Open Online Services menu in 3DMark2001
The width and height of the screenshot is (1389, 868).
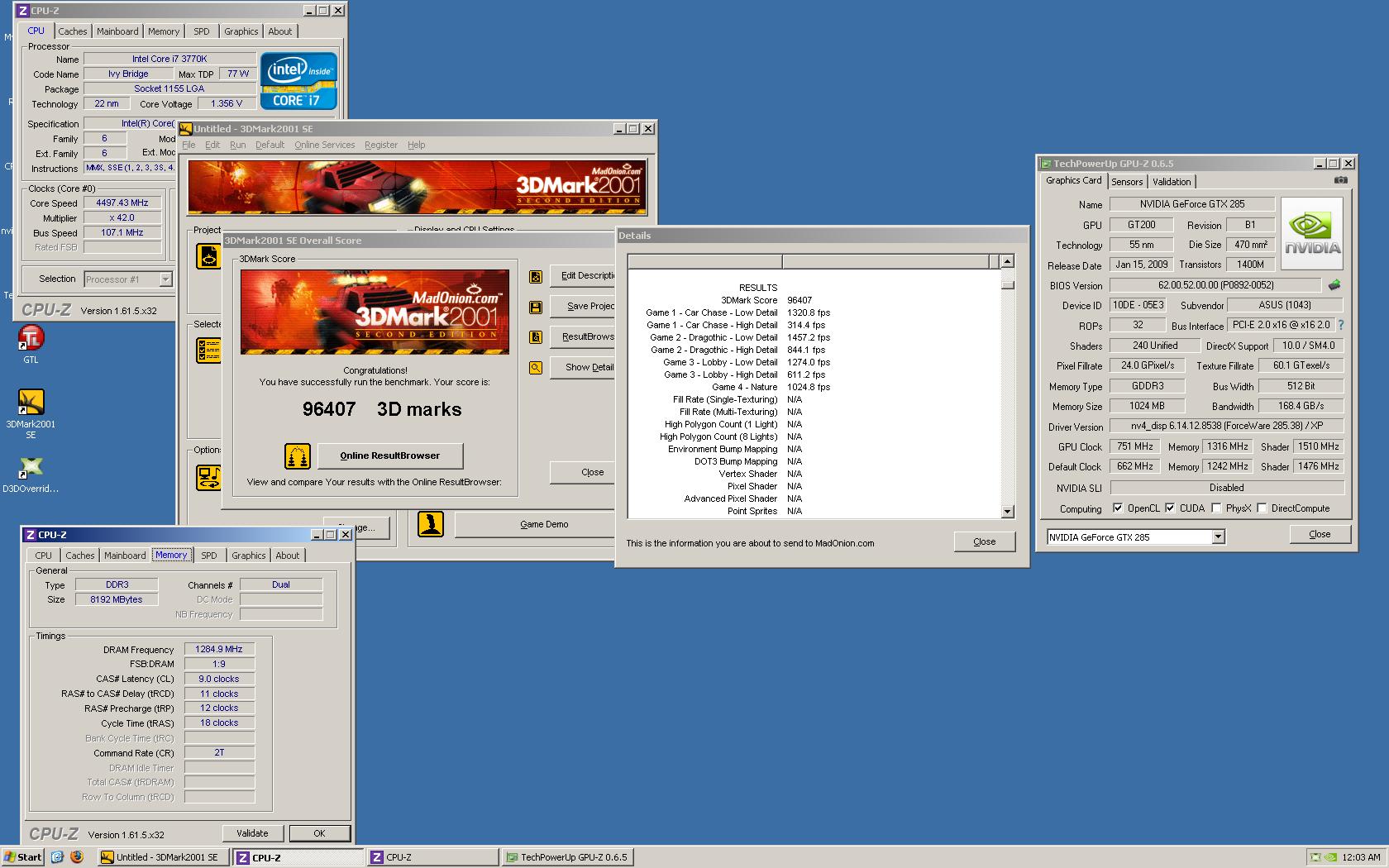point(324,145)
